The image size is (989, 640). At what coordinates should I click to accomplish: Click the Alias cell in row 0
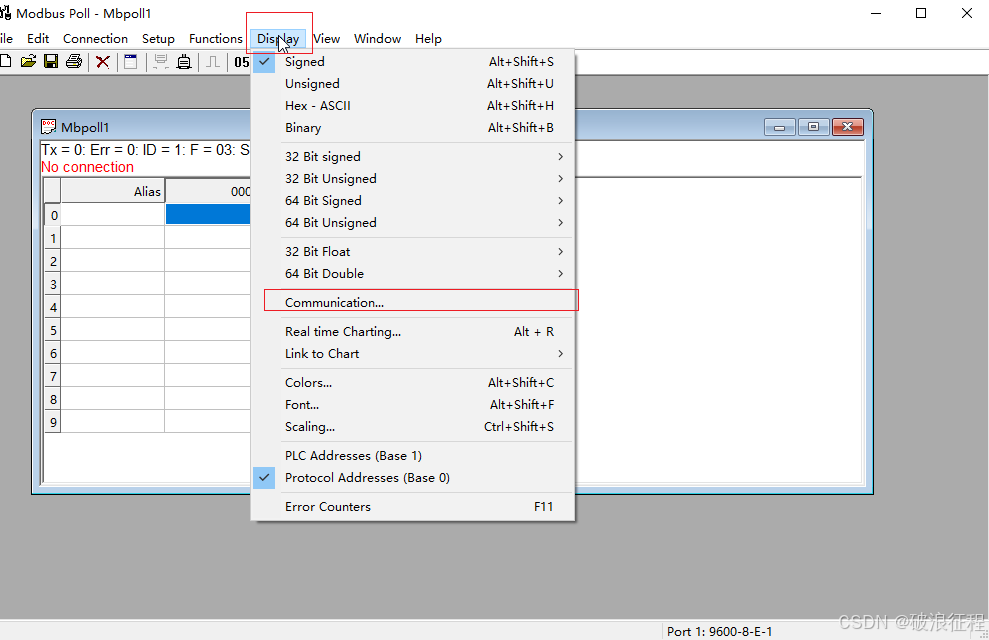pyautogui.click(x=113, y=214)
